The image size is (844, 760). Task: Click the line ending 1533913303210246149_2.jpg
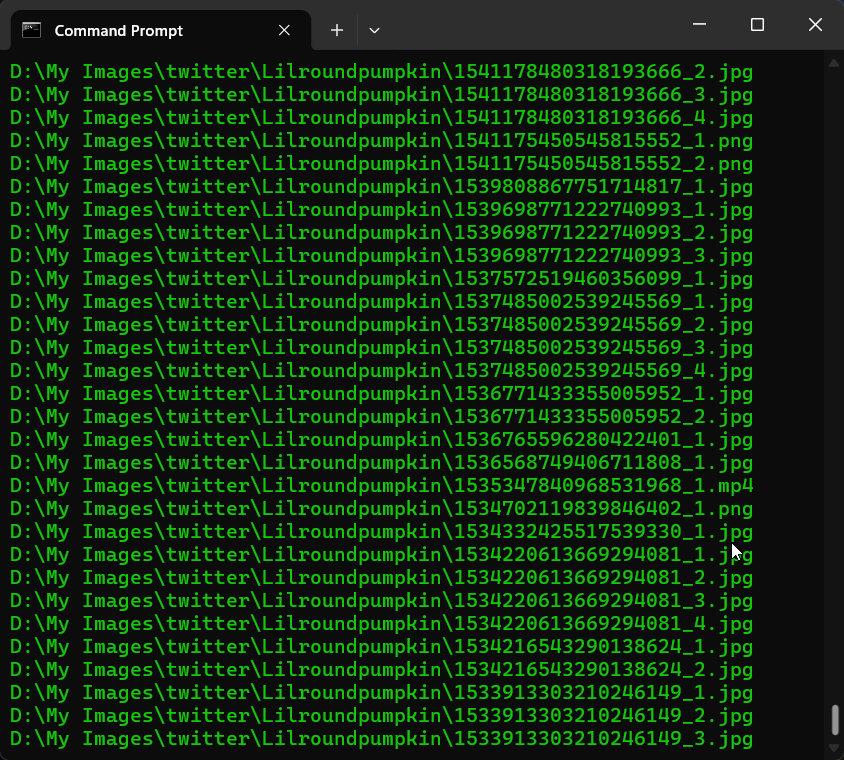[381, 715]
